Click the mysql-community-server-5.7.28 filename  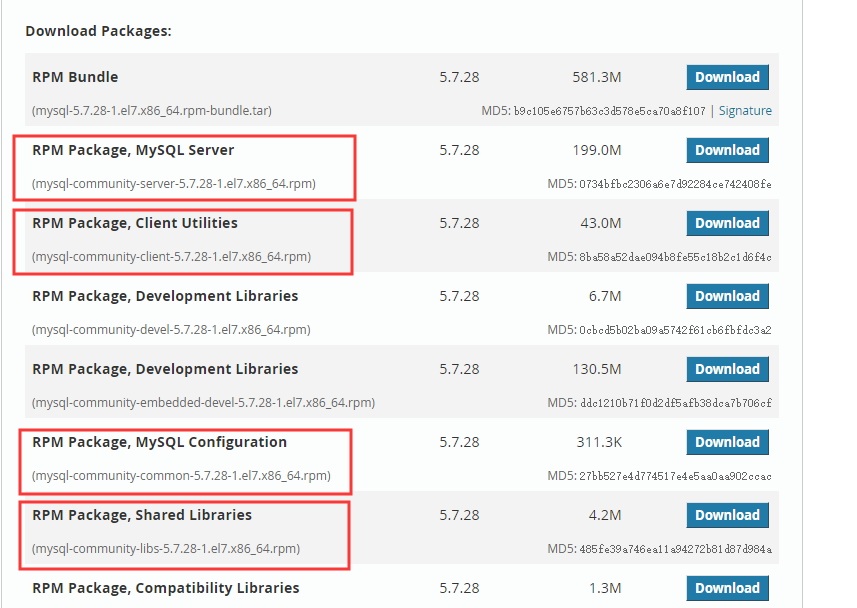pos(174,184)
